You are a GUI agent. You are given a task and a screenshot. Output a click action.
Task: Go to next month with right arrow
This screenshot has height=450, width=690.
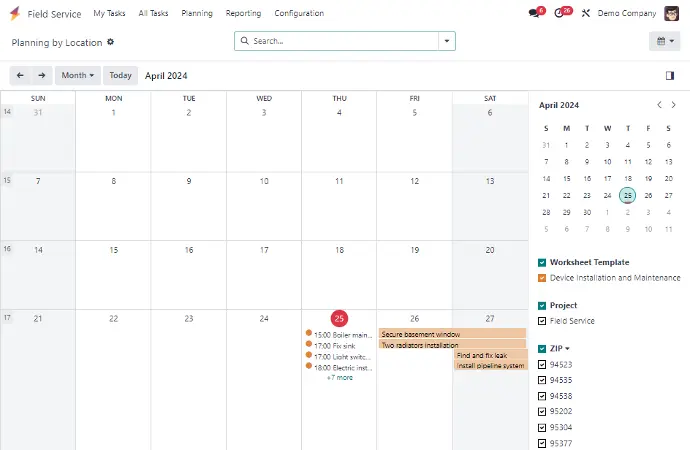tap(42, 76)
